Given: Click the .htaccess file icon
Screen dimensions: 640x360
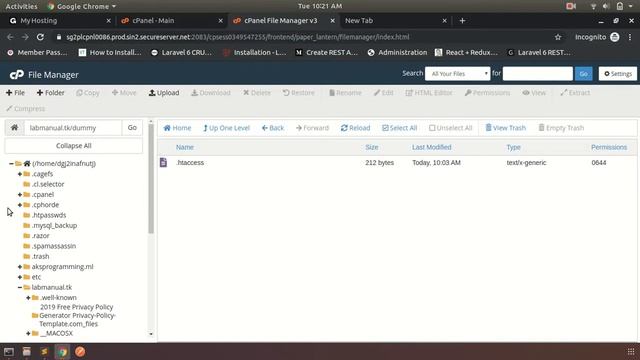Looking at the screenshot, I should point(163,162).
